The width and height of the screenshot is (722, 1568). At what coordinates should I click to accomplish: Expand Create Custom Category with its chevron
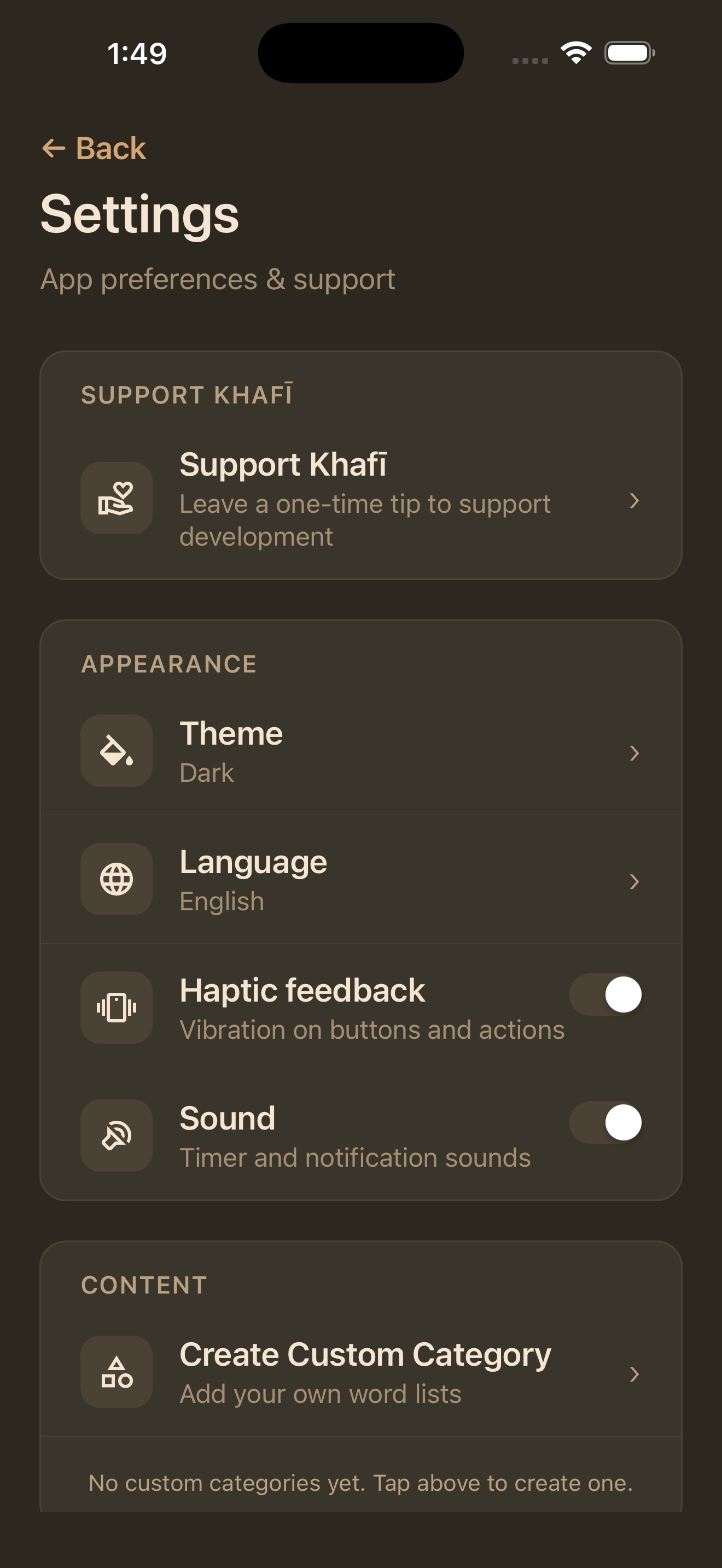tap(636, 1374)
